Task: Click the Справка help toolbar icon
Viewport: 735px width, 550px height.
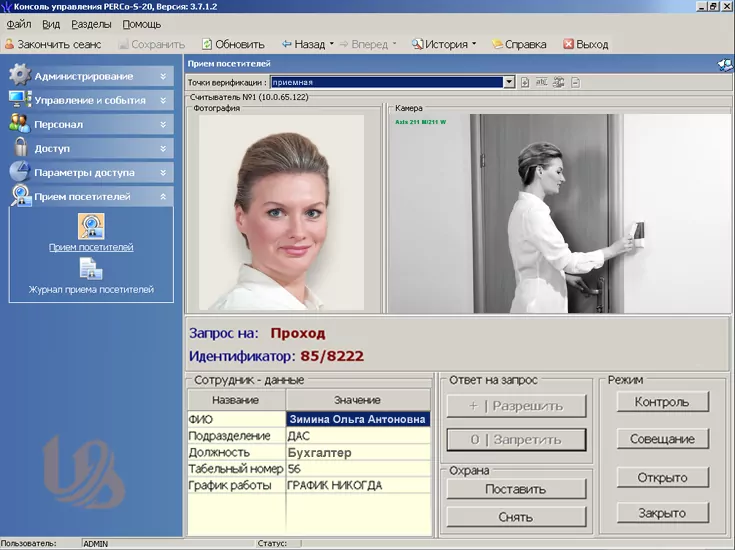Action: click(x=496, y=44)
